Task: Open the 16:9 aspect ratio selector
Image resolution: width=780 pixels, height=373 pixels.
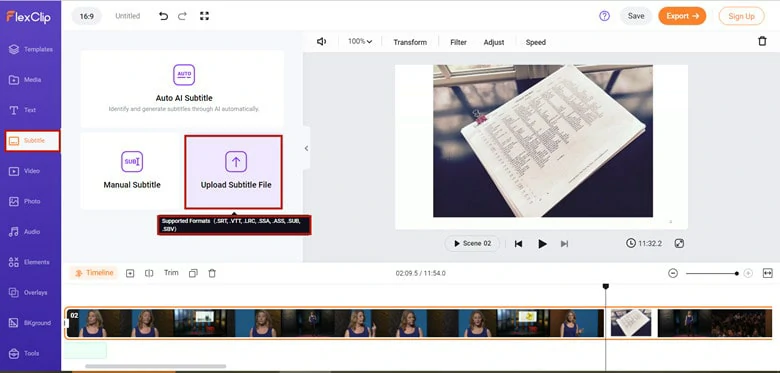Action: [x=87, y=16]
